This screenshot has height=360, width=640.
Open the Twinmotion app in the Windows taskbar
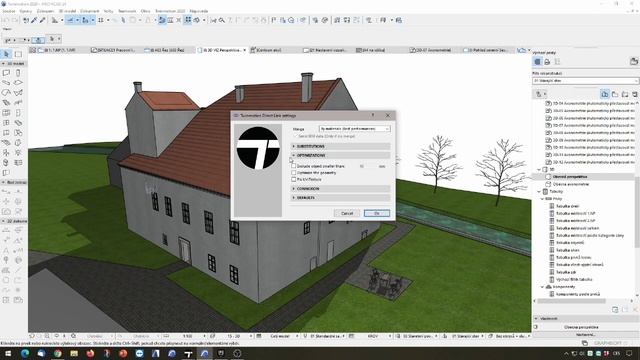pos(188,353)
